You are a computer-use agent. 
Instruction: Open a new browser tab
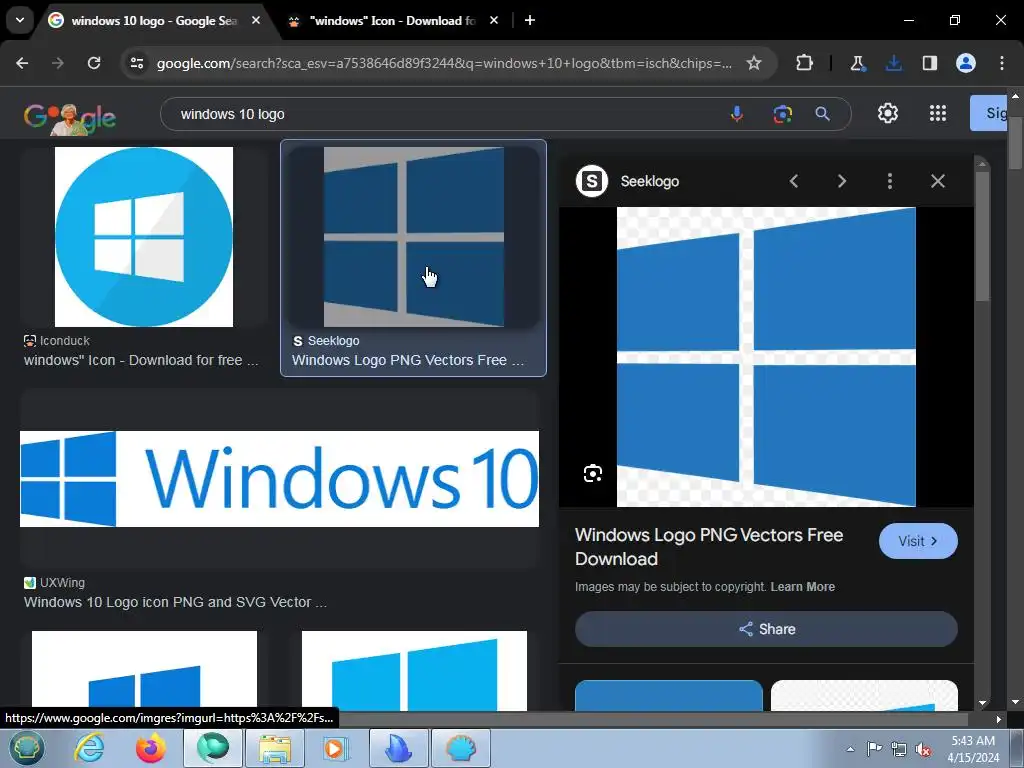(530, 20)
